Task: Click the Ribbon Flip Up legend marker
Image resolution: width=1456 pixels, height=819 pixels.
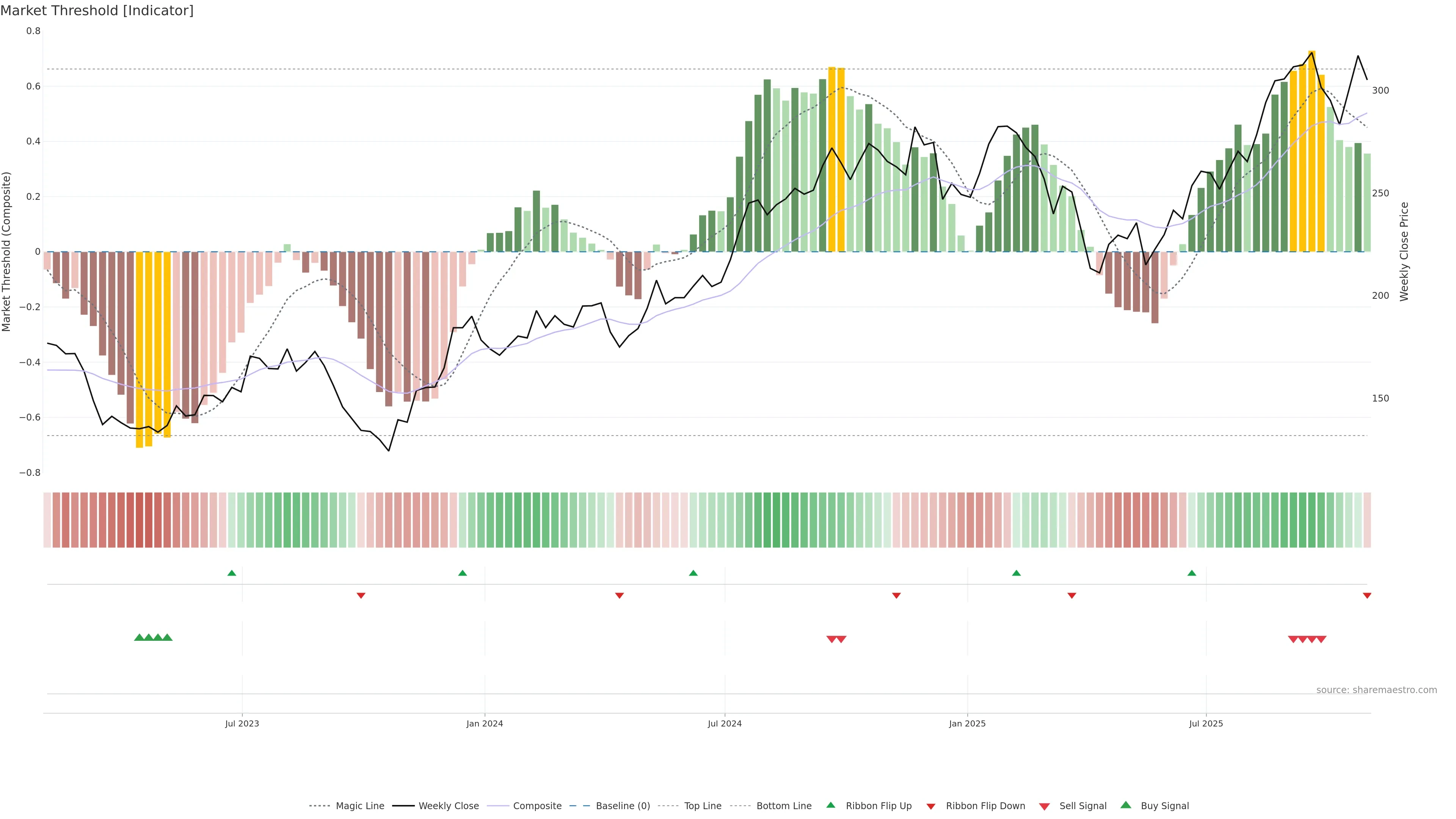Action: tap(830, 805)
